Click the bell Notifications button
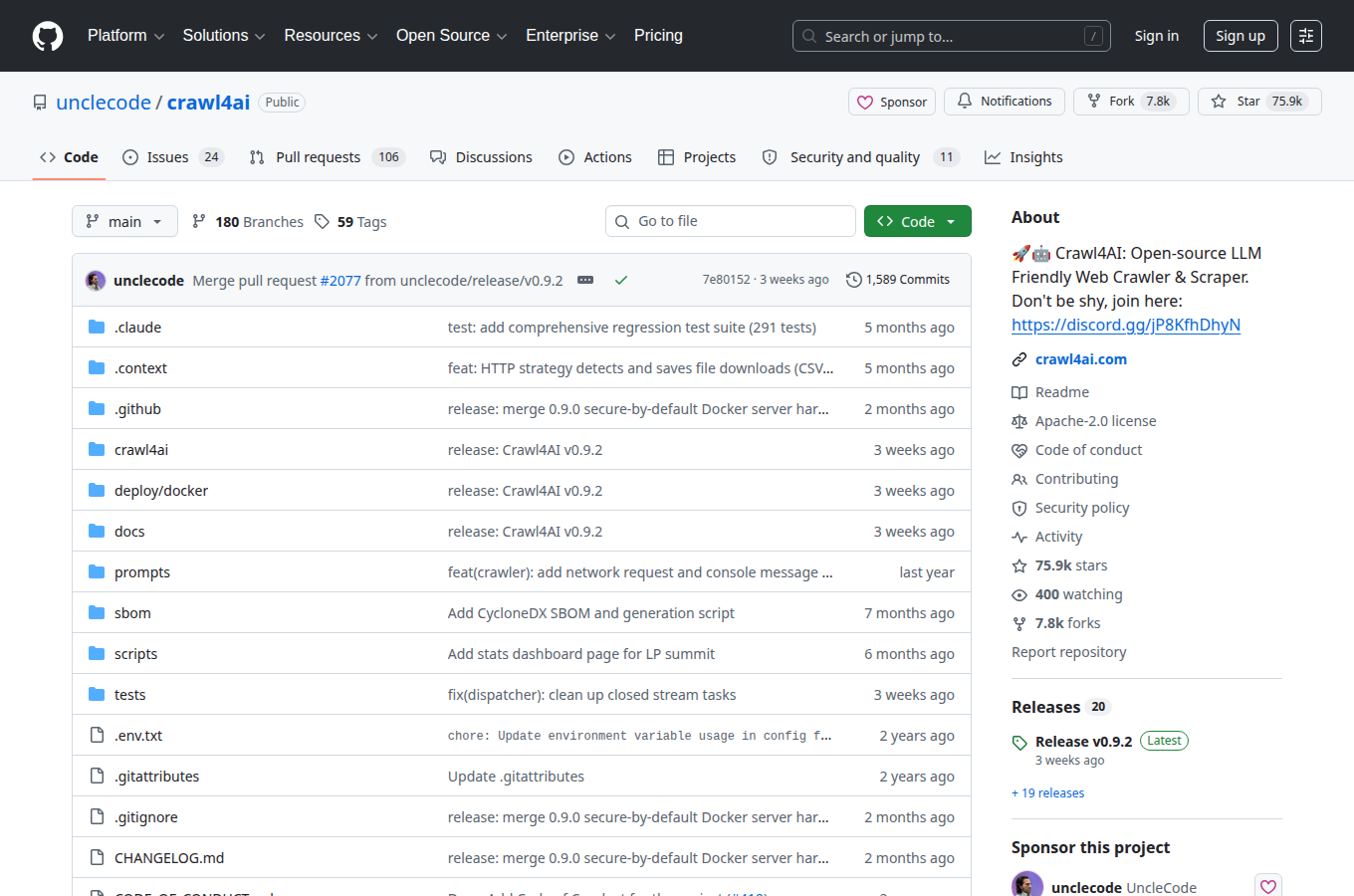This screenshot has height=896, width=1354. 1005,102
